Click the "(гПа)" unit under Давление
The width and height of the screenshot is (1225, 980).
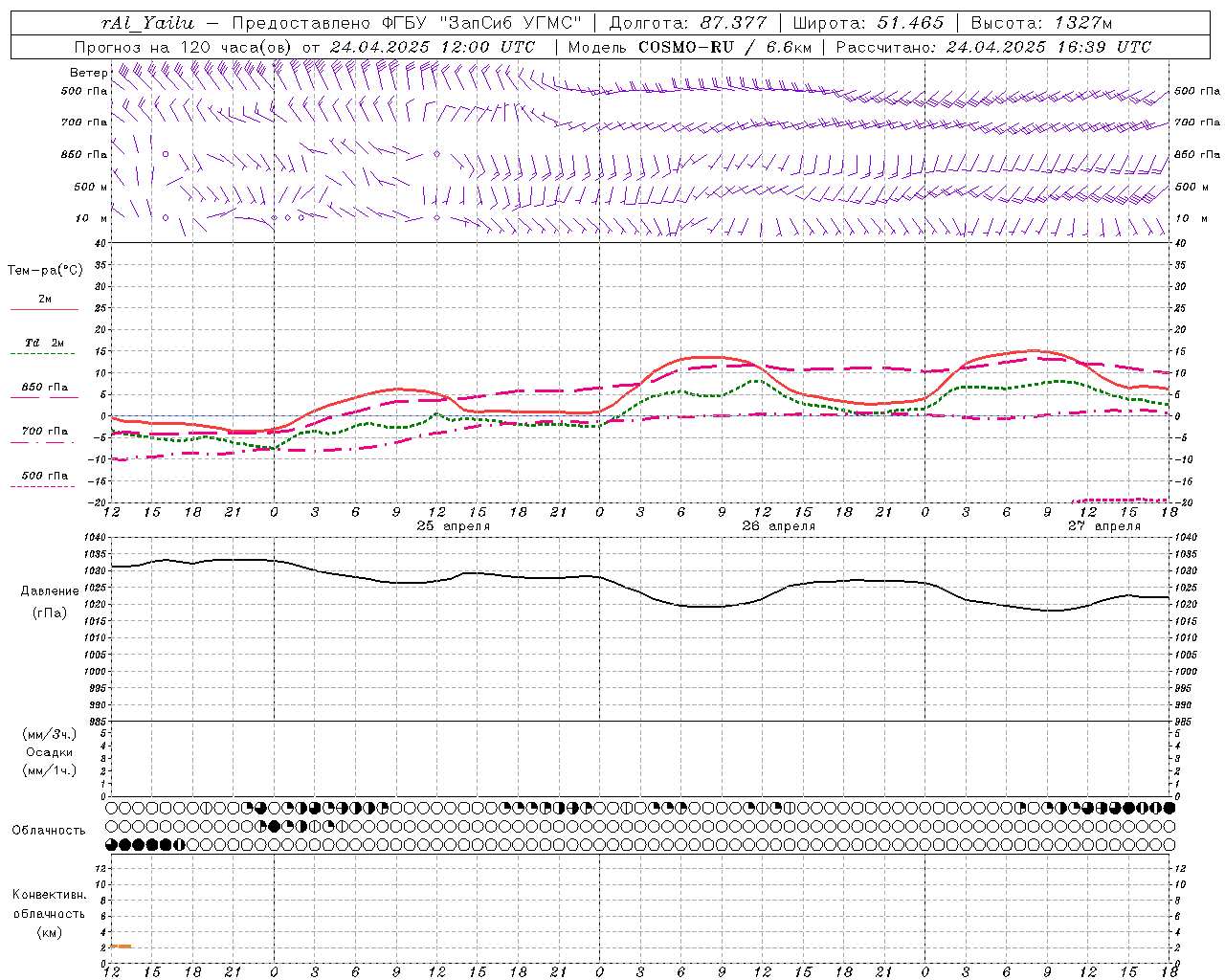pos(50,613)
